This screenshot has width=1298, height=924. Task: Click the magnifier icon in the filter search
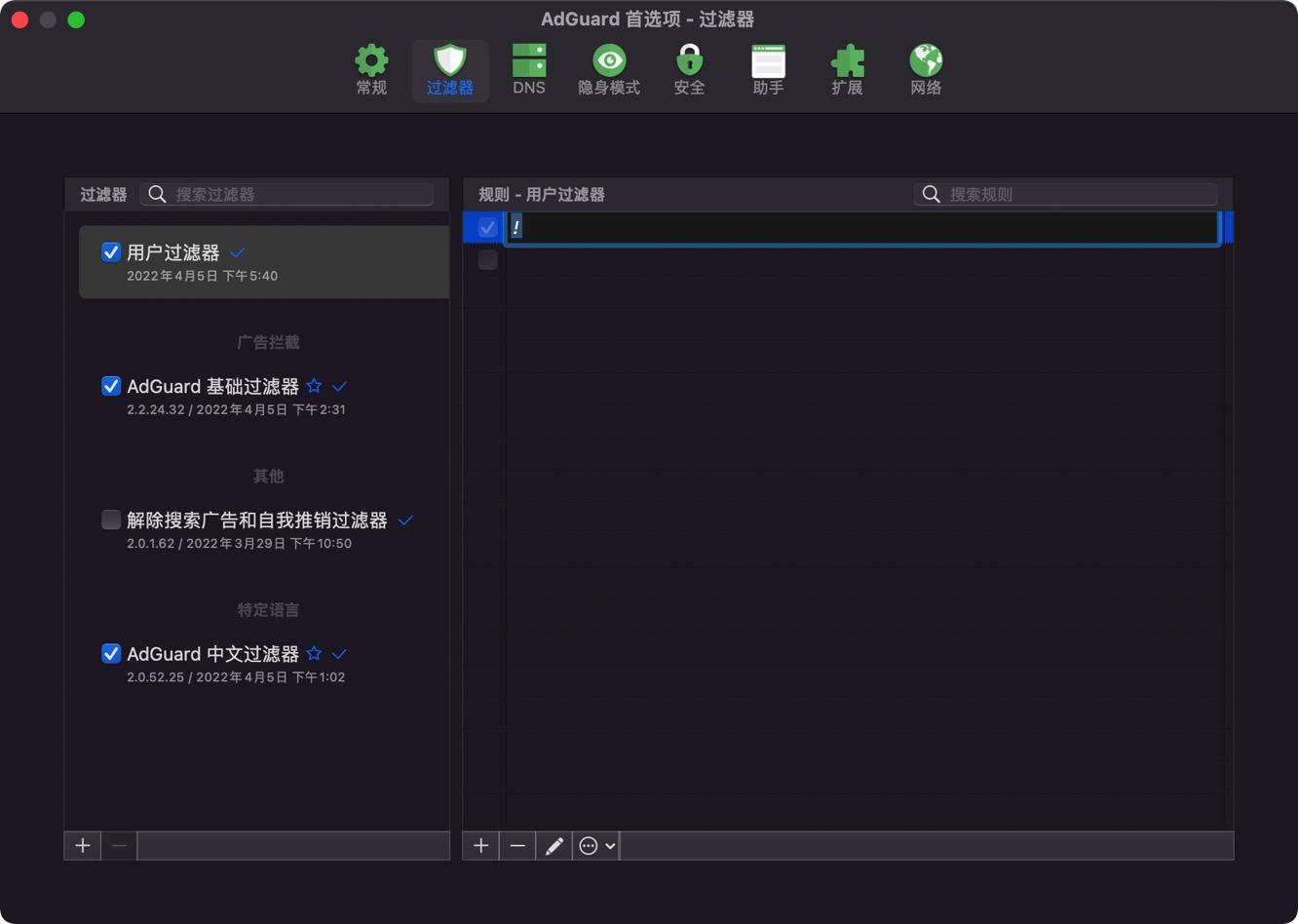[x=157, y=194]
